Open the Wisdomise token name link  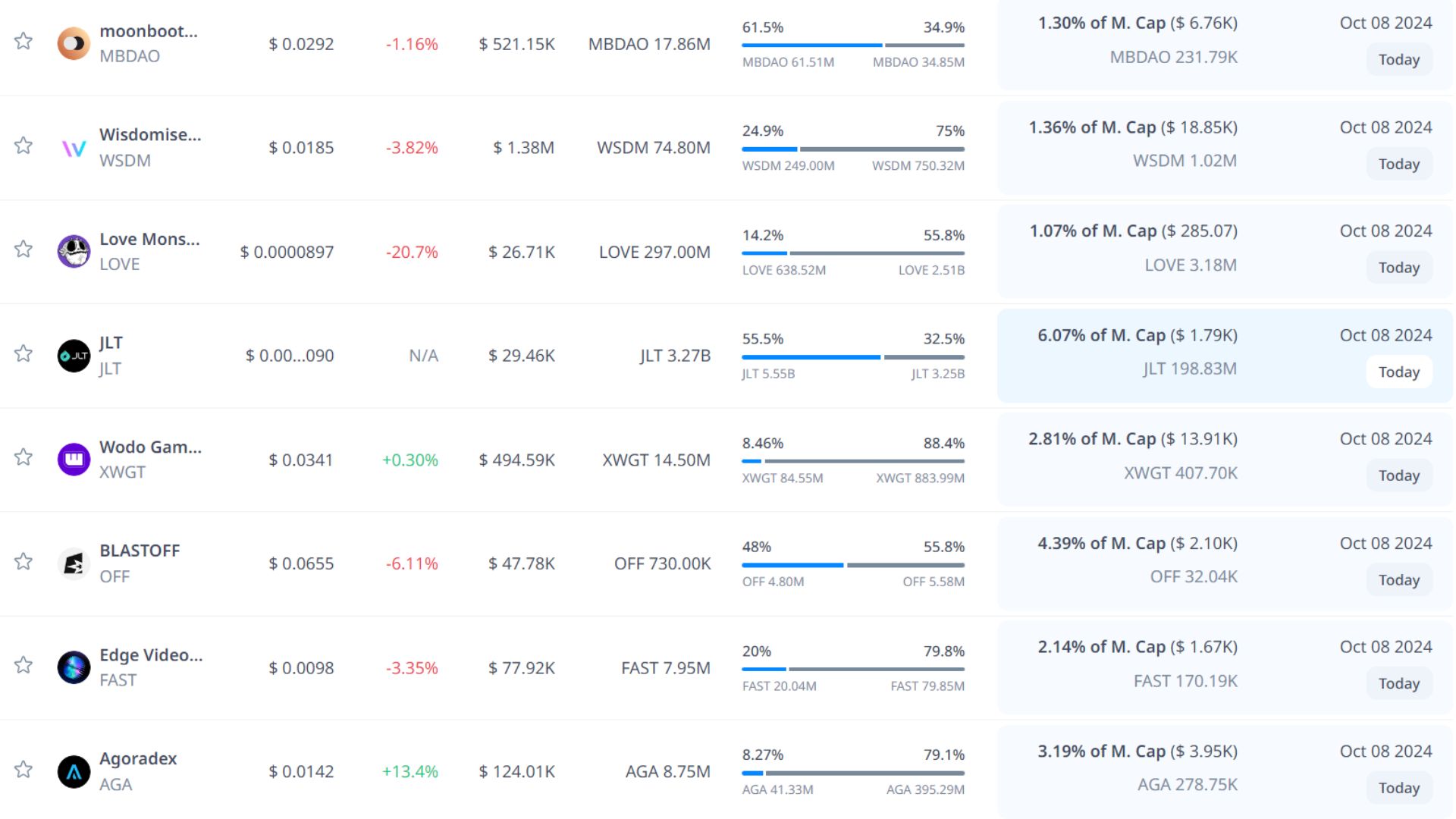150,135
